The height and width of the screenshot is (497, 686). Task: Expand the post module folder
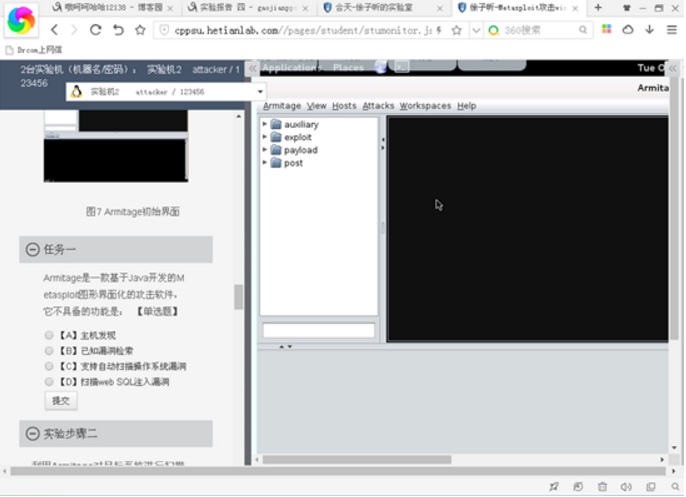[265, 163]
